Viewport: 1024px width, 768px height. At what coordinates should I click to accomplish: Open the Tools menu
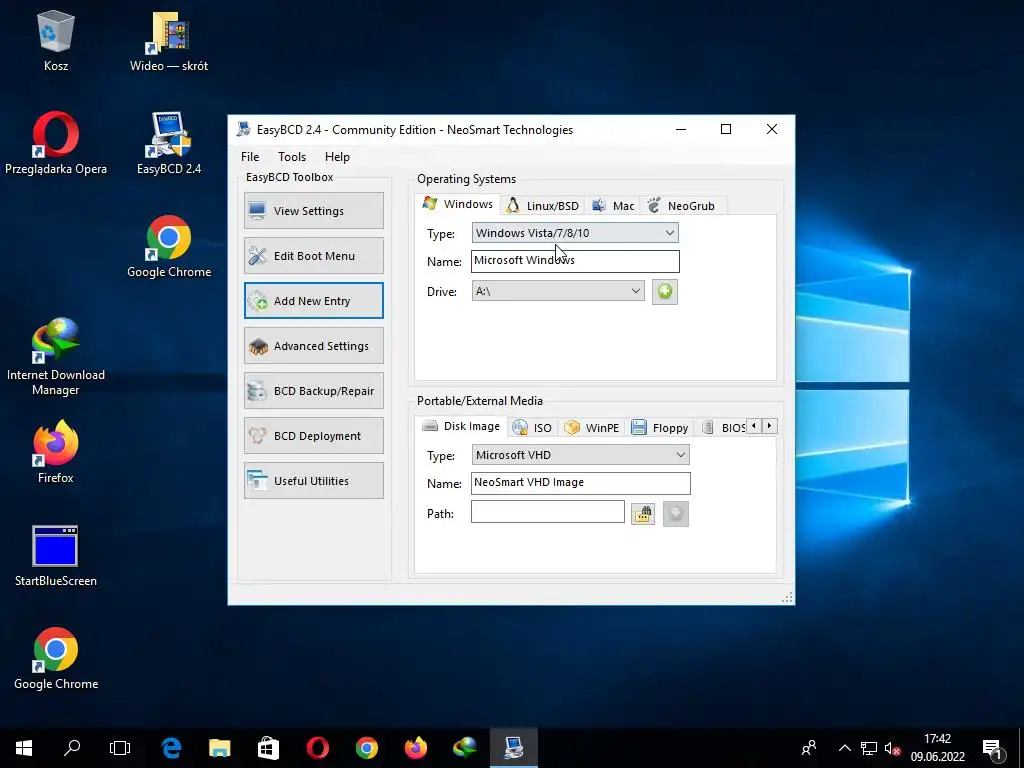[x=292, y=157]
